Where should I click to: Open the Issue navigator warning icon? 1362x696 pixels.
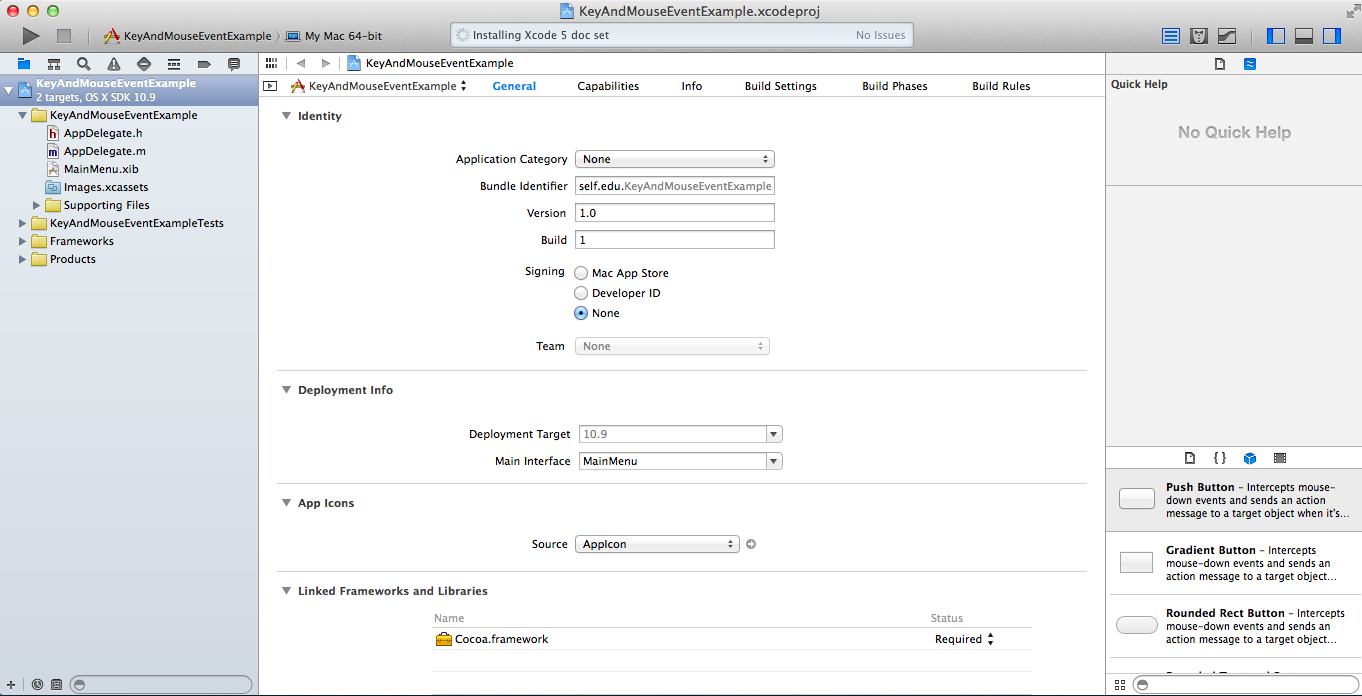(x=113, y=63)
